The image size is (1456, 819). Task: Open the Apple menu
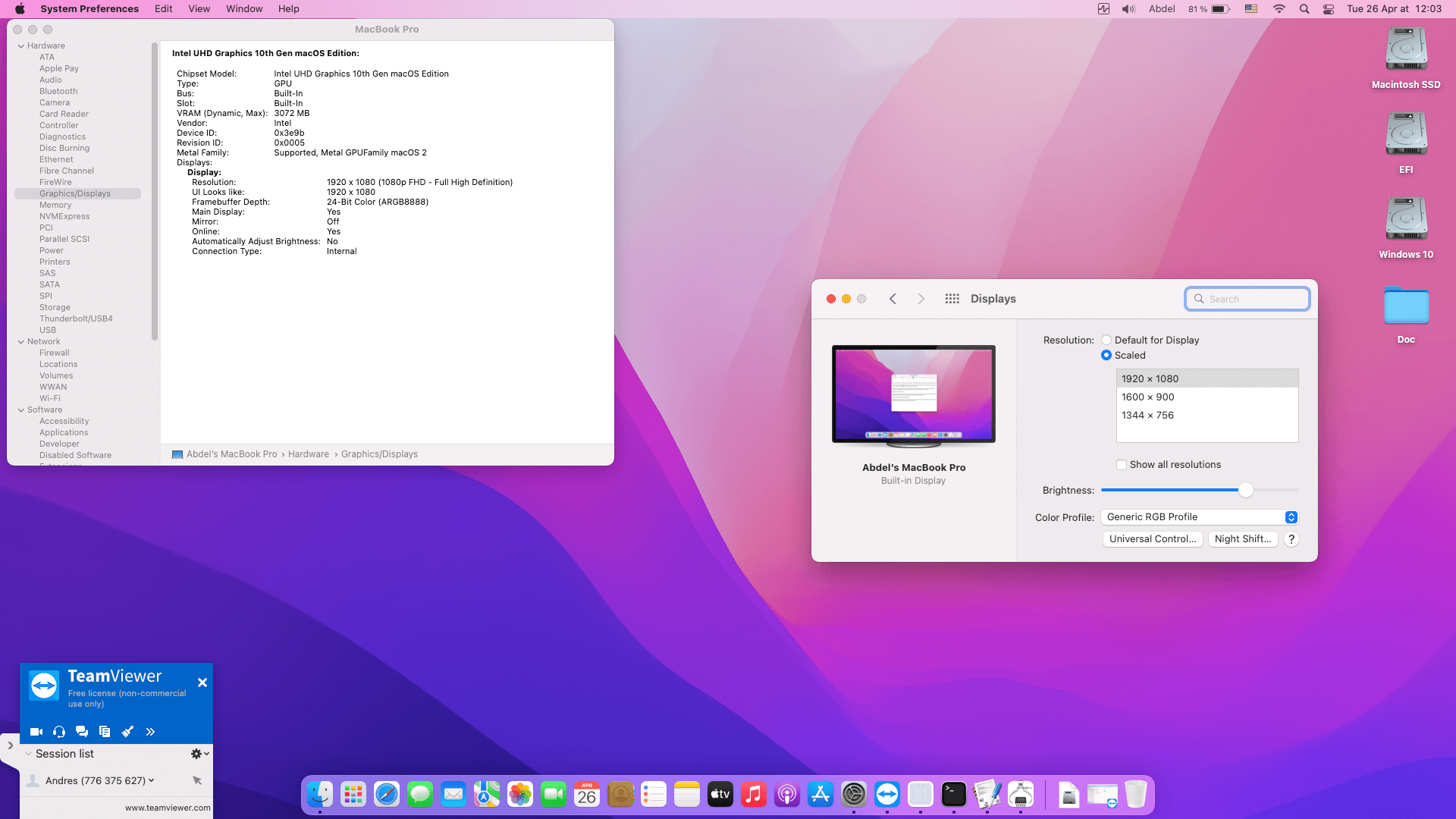(20, 9)
